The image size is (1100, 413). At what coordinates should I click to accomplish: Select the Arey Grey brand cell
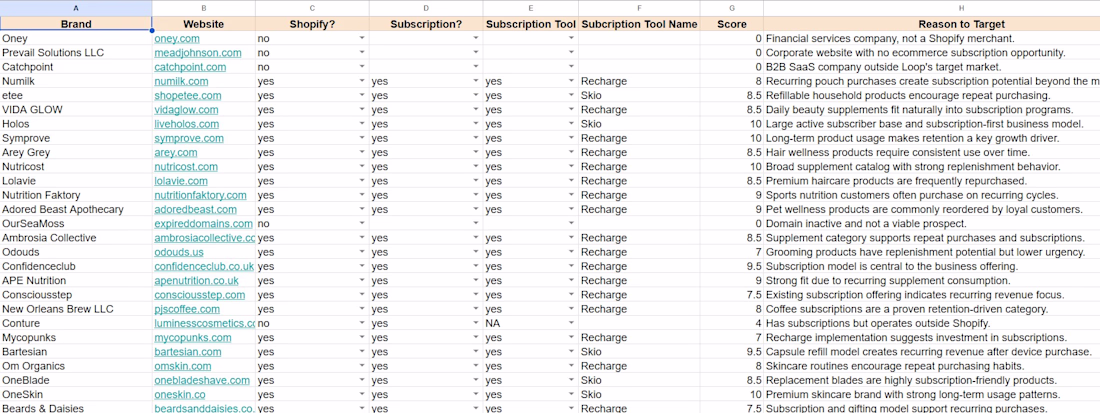pyautogui.click(x=76, y=152)
